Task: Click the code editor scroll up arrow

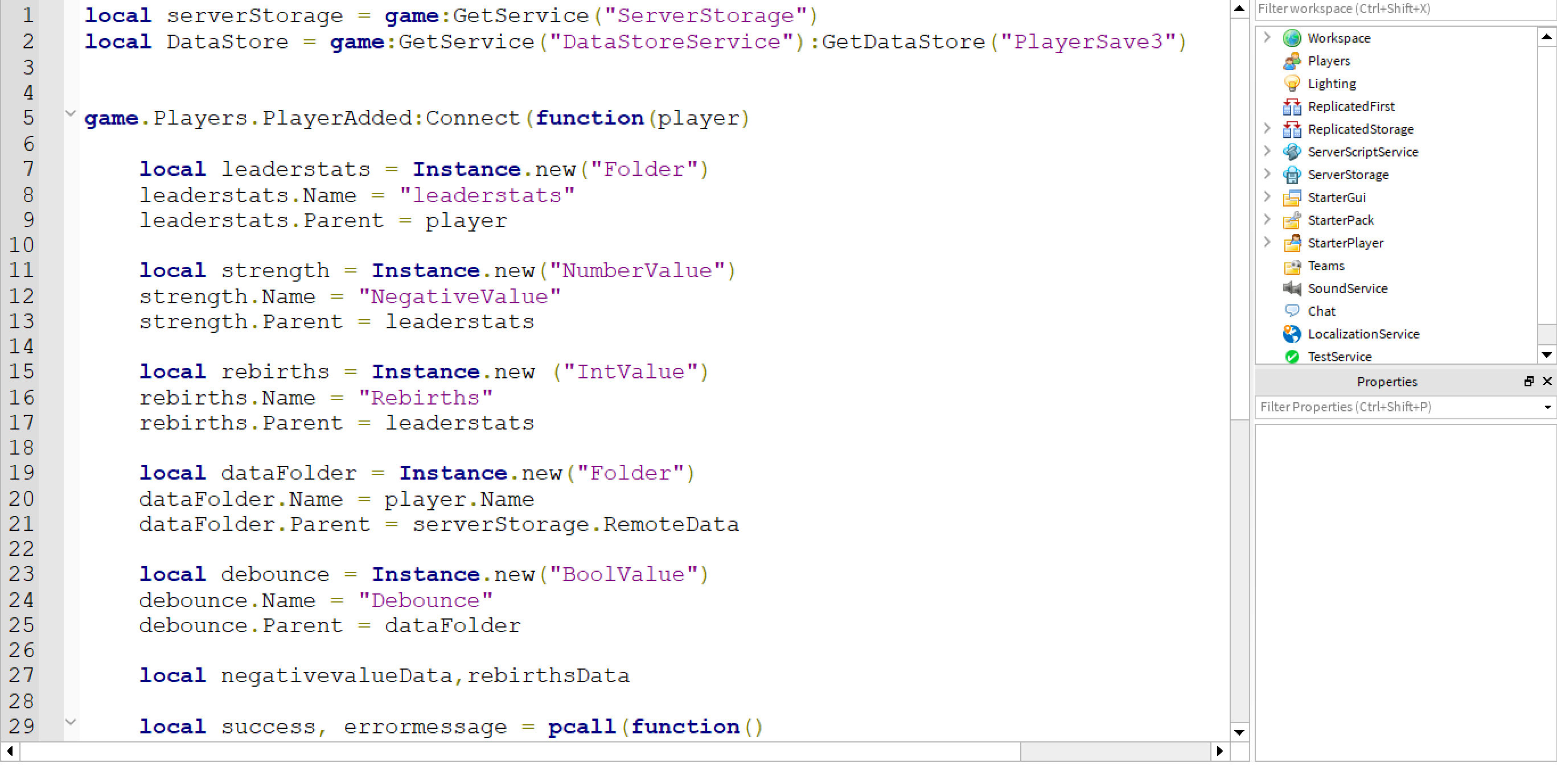Action: click(x=1239, y=9)
